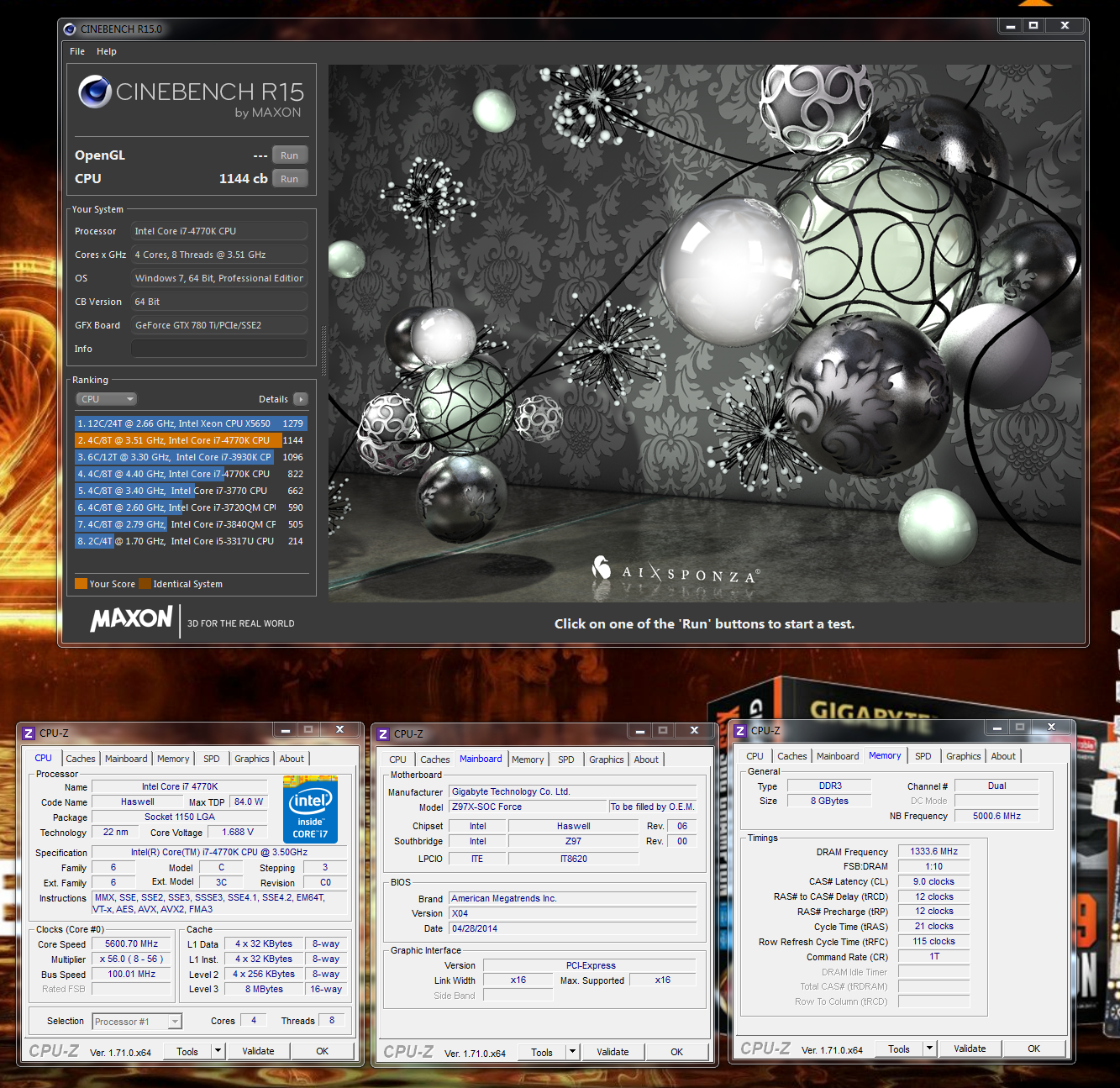The image size is (1120, 1088).
Task: Click Validate in CPU-Z Memory window
Action: click(970, 1049)
